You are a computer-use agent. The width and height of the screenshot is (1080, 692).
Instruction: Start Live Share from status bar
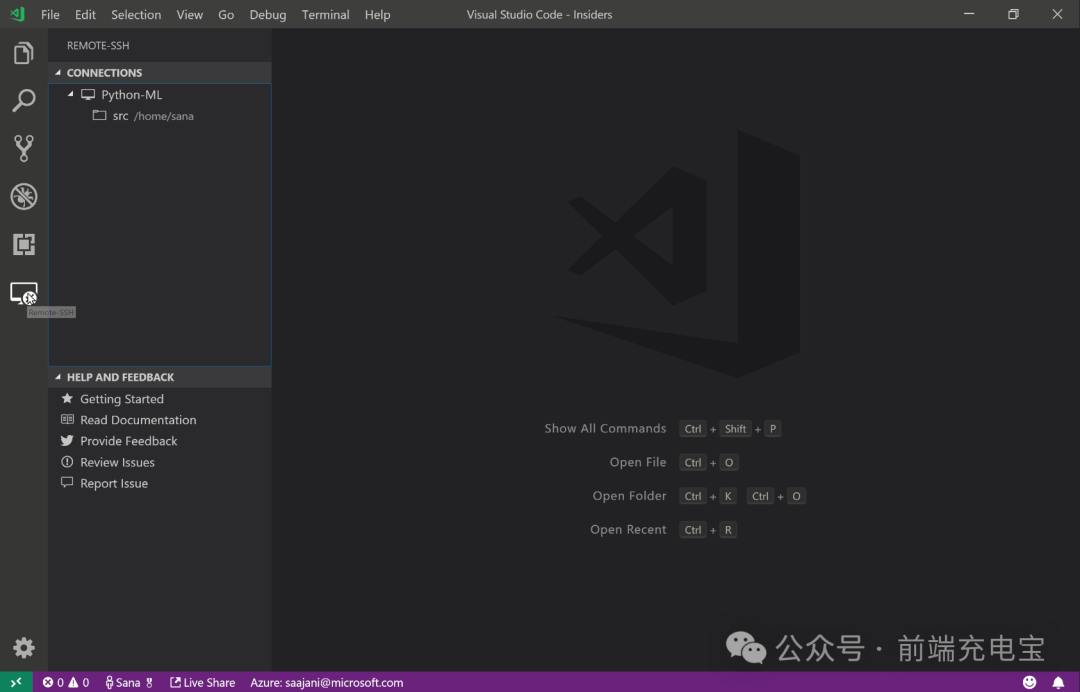202,682
